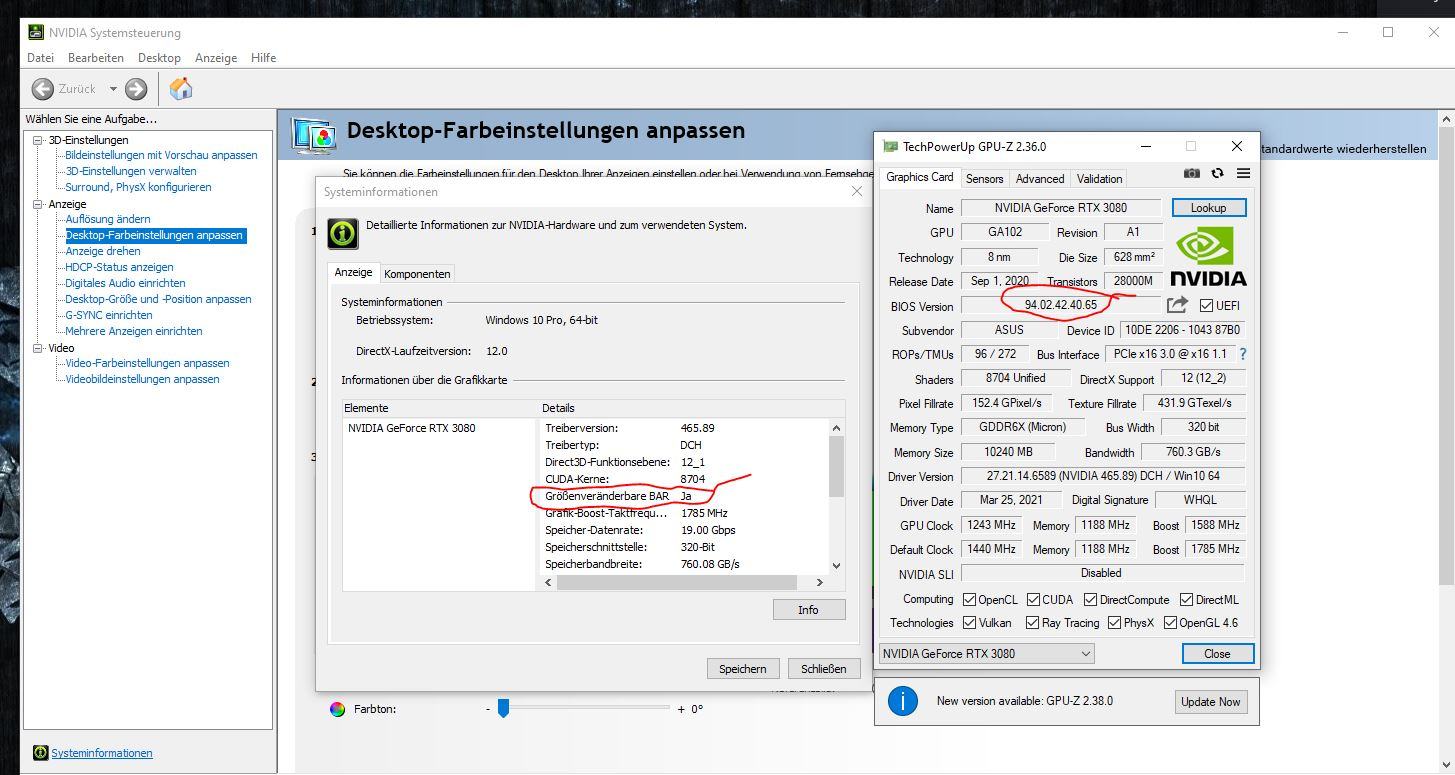The height and width of the screenshot is (775, 1455).
Task: Click GPU-Z refresh icon
Action: (x=1217, y=173)
